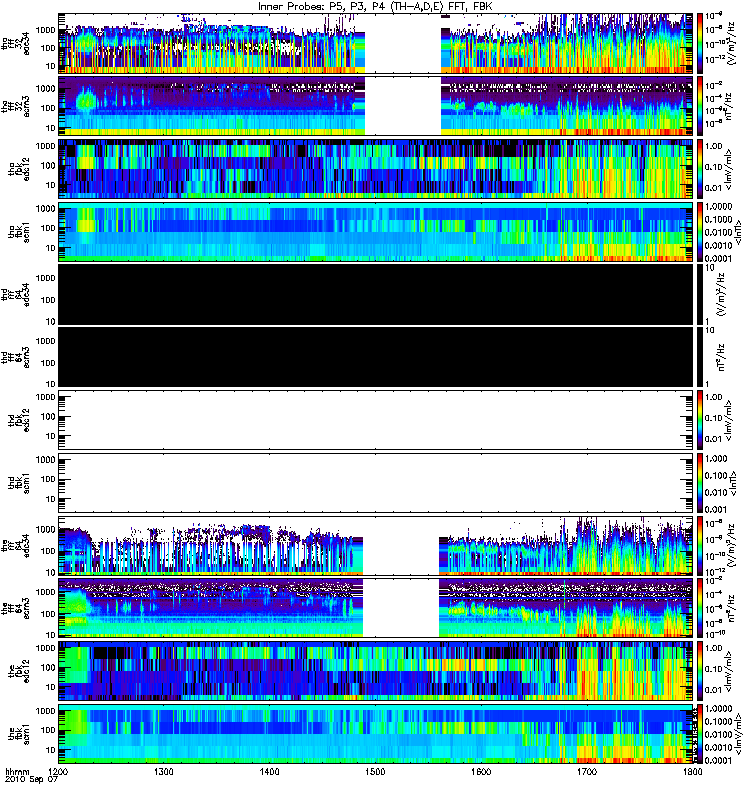
Task: Click the 1700 time axis label
Action: pyautogui.click(x=586, y=771)
